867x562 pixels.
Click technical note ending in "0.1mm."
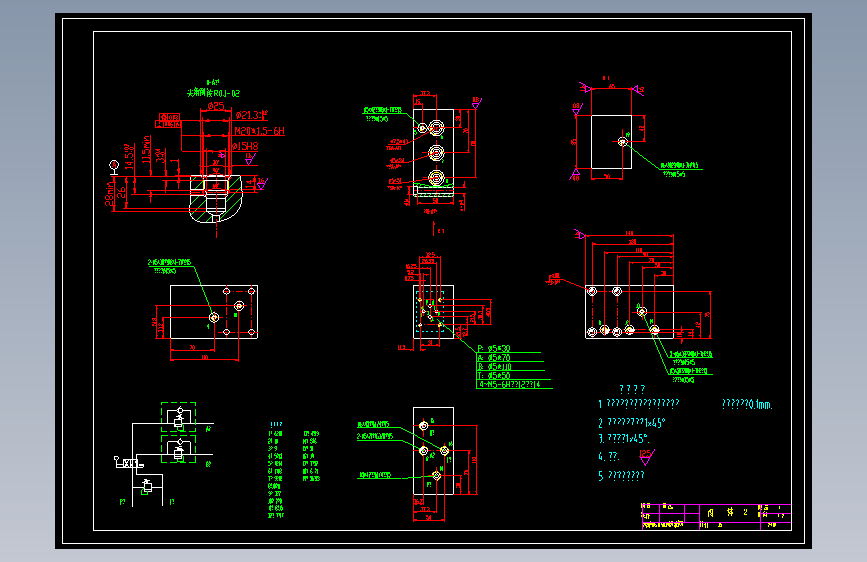747,404
